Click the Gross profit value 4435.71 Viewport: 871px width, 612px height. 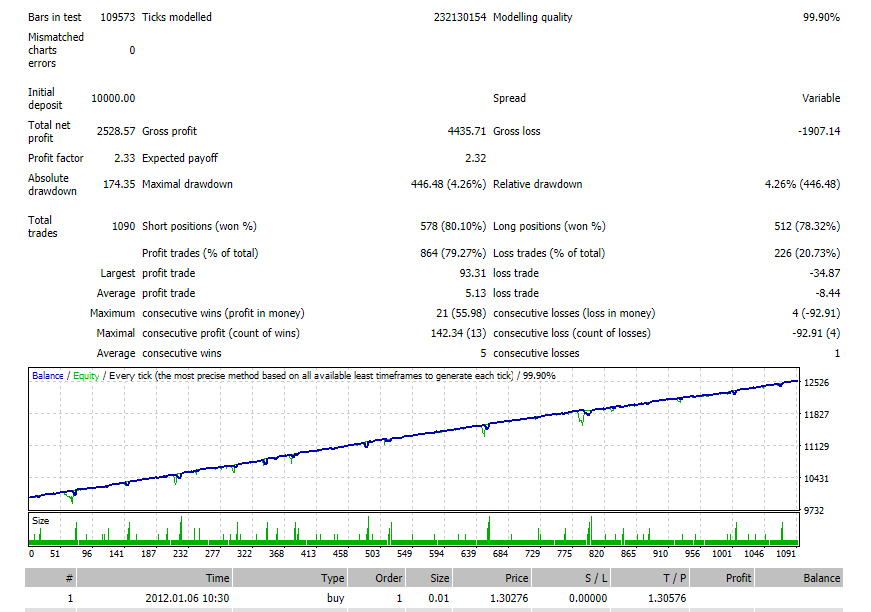coord(467,131)
